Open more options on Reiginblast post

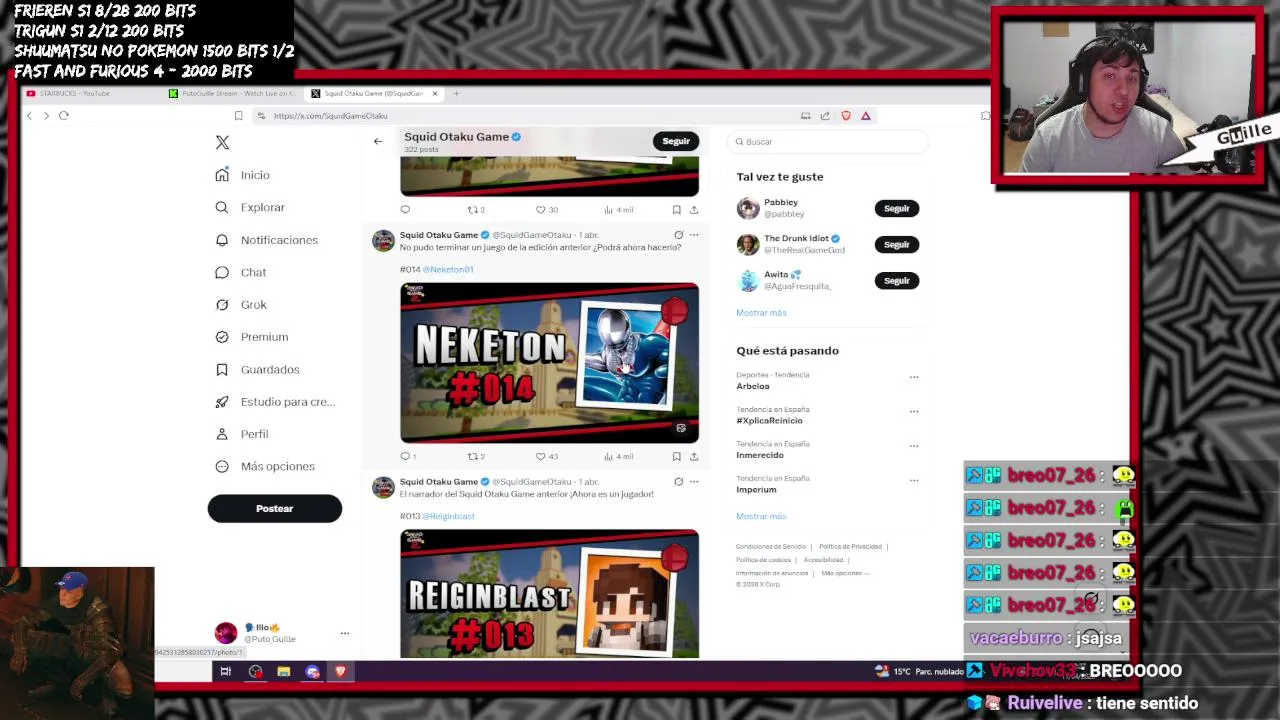tap(693, 482)
